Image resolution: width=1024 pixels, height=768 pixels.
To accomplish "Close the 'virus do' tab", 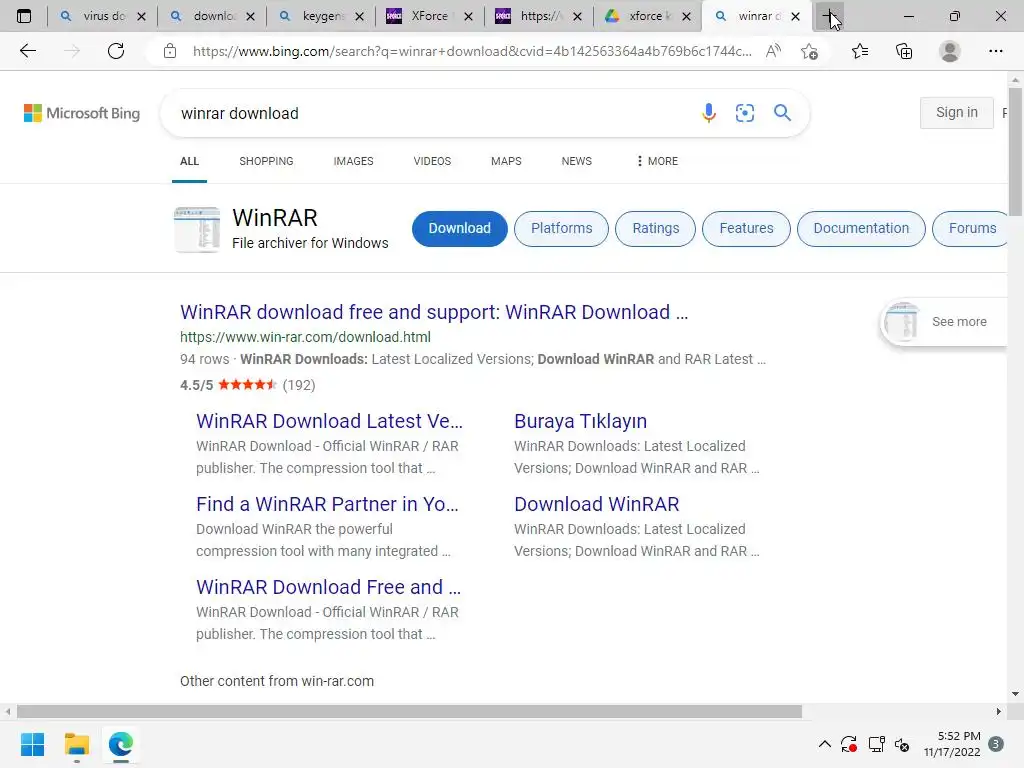I will (x=142, y=16).
